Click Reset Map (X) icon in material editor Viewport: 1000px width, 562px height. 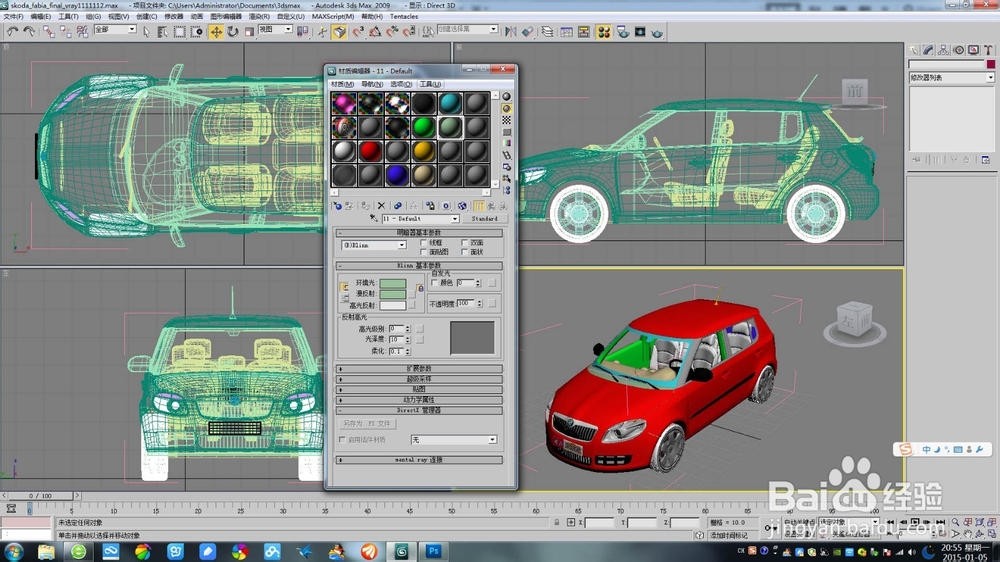[381, 205]
